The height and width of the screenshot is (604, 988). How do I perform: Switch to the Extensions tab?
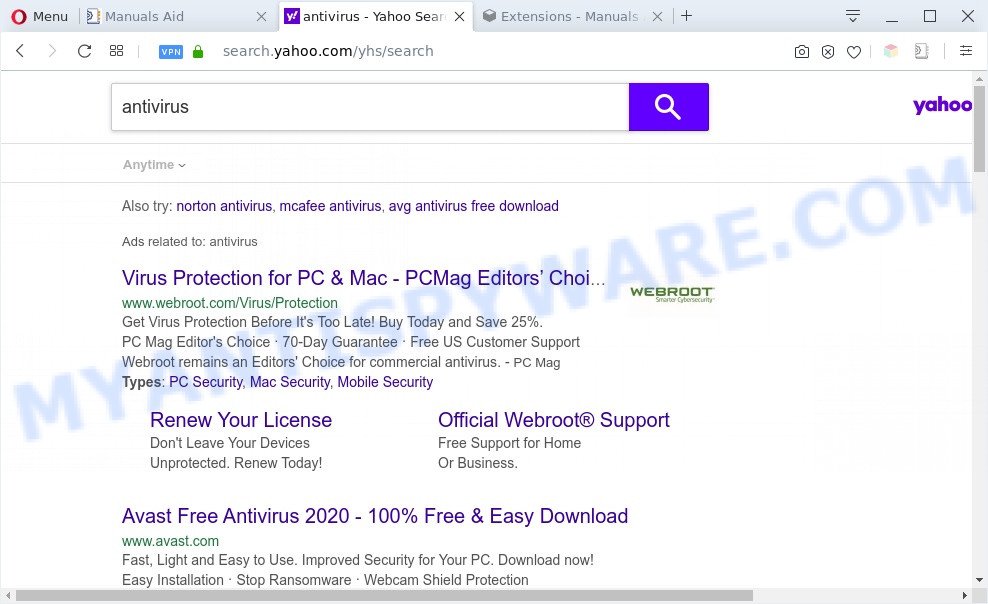point(572,16)
